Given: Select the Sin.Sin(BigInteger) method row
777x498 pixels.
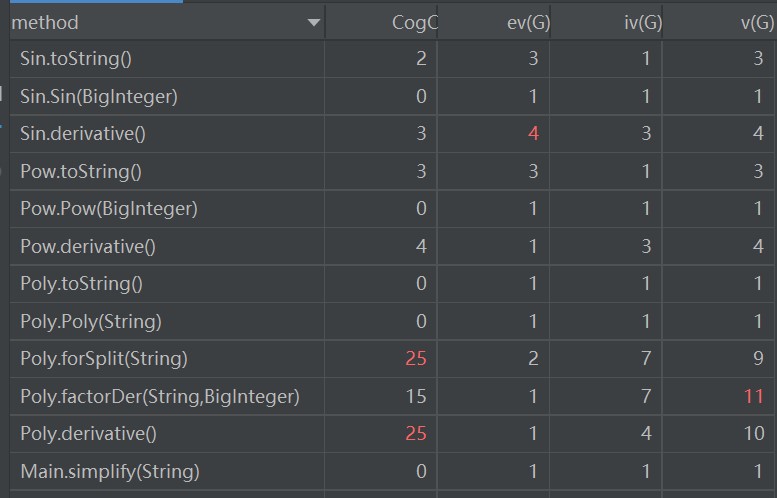Looking at the screenshot, I should [99, 96].
